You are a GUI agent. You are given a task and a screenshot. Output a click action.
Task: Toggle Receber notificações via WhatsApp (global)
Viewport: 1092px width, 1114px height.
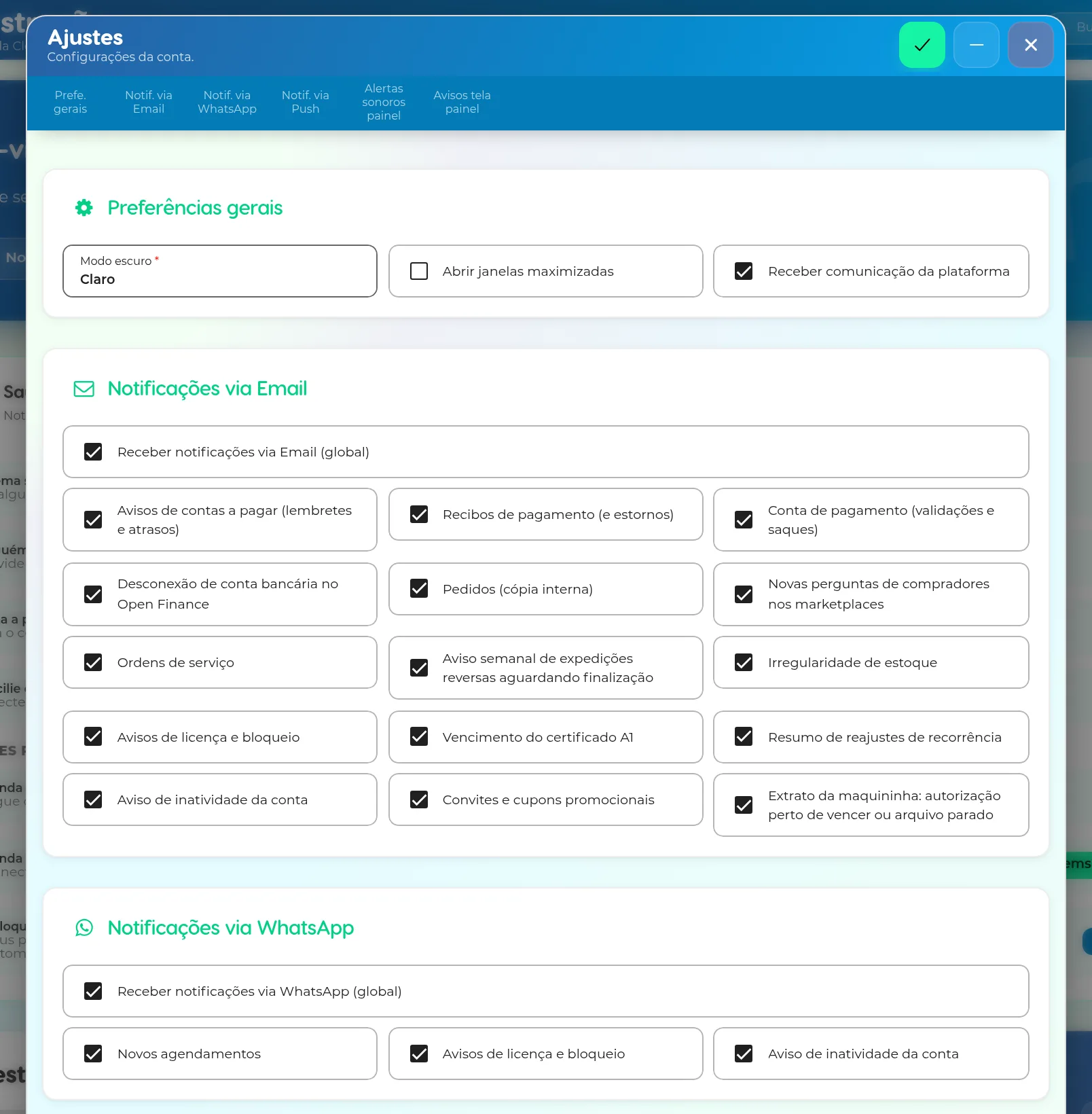[93, 991]
